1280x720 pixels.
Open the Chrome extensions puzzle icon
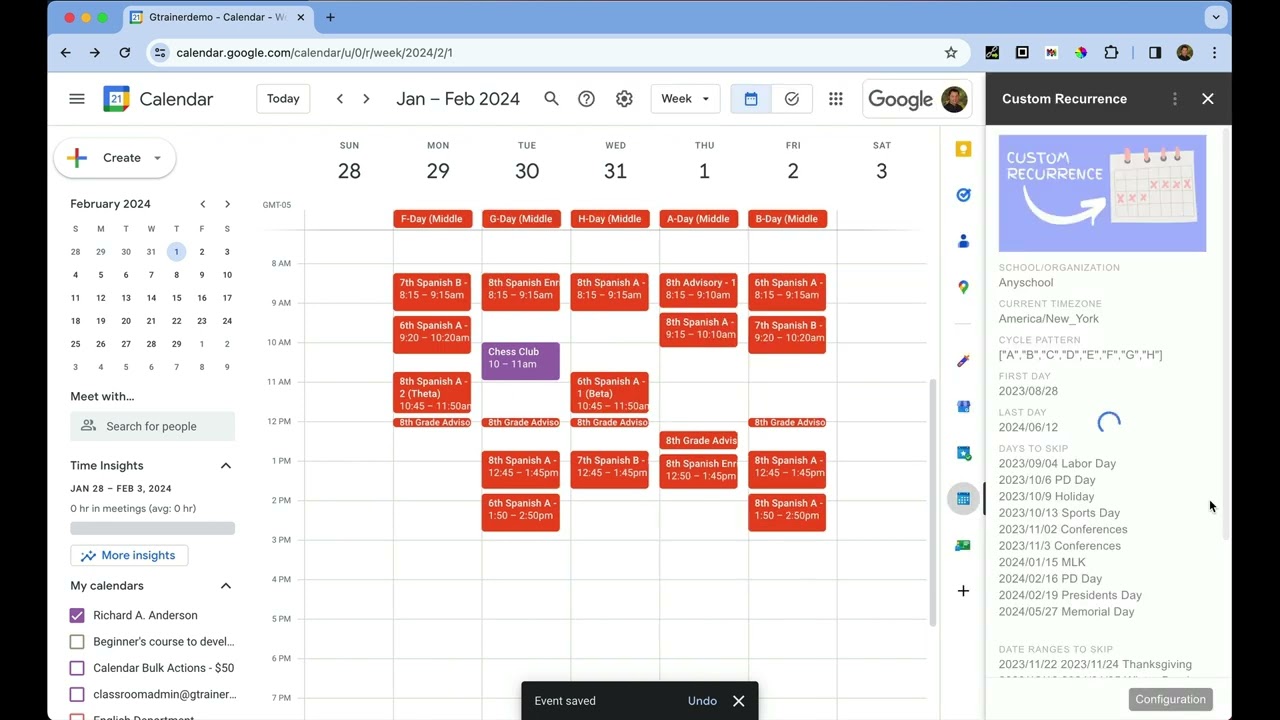[1111, 53]
